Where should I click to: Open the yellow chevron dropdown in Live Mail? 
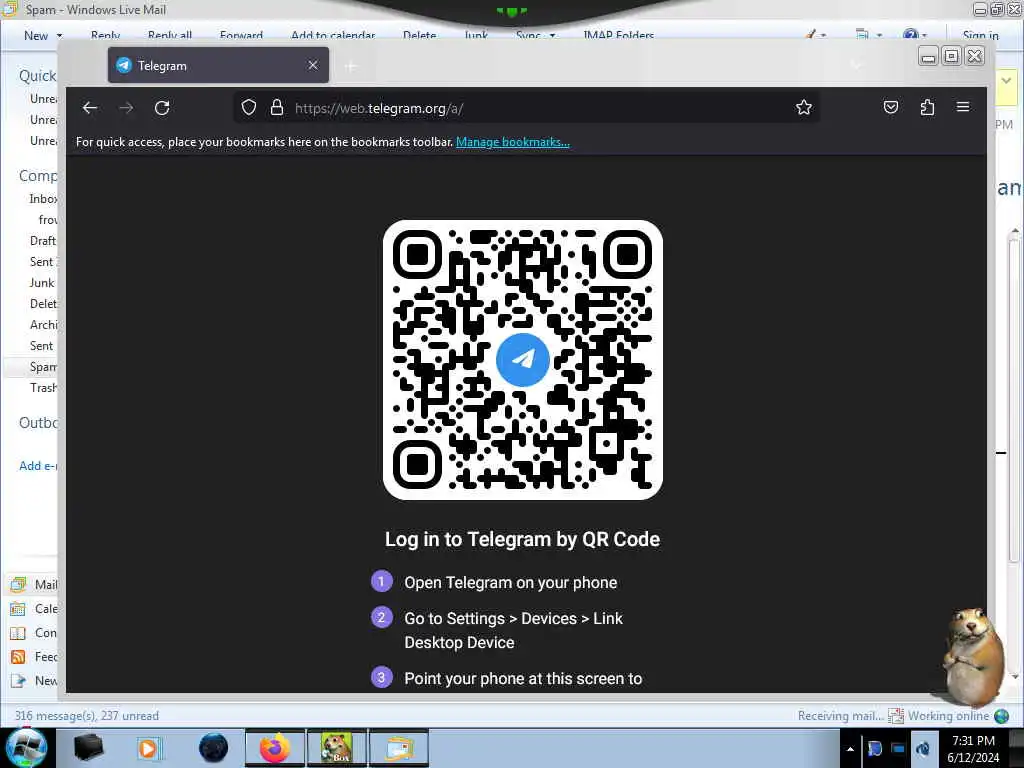coord(1006,81)
